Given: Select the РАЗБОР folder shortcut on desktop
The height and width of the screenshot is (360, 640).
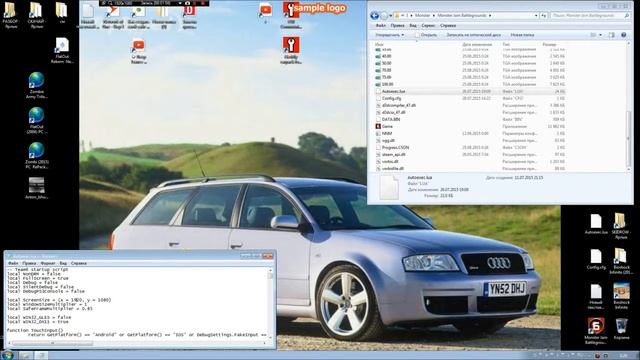Looking at the screenshot, I should coord(10,15).
